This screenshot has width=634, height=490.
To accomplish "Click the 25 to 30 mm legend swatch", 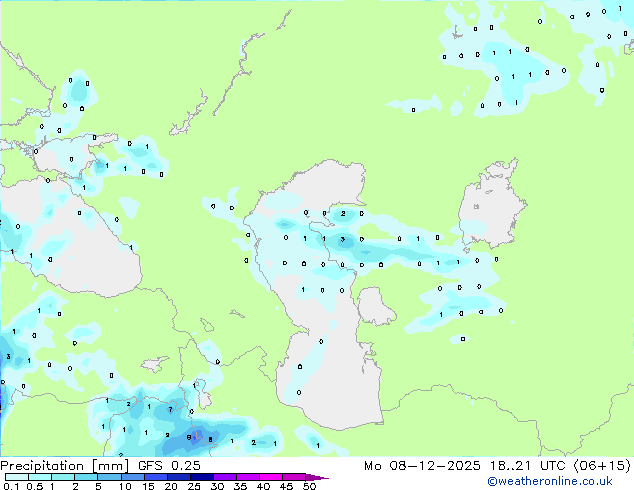I will [x=202, y=477].
